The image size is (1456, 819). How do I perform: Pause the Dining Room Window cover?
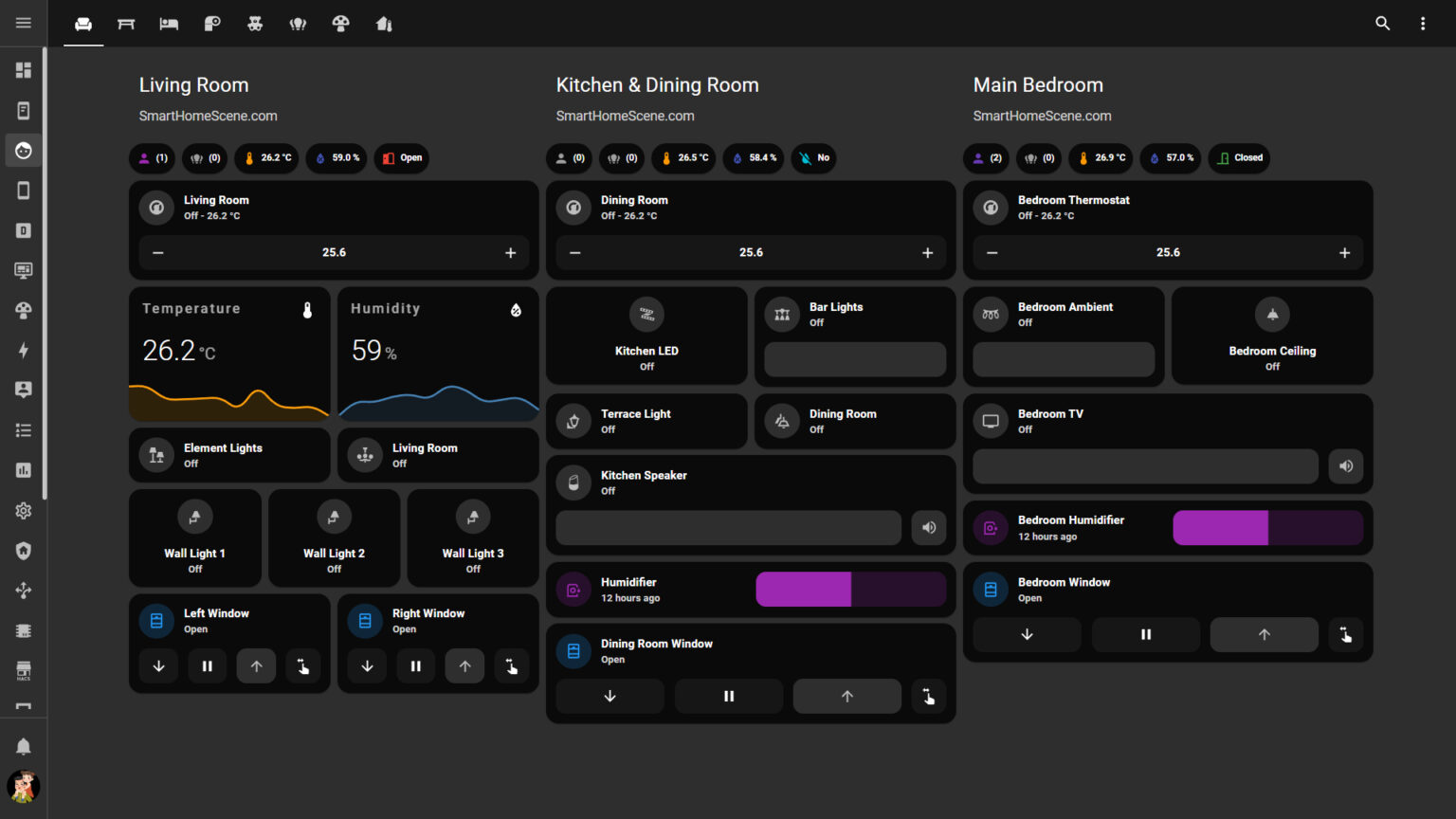(x=728, y=697)
